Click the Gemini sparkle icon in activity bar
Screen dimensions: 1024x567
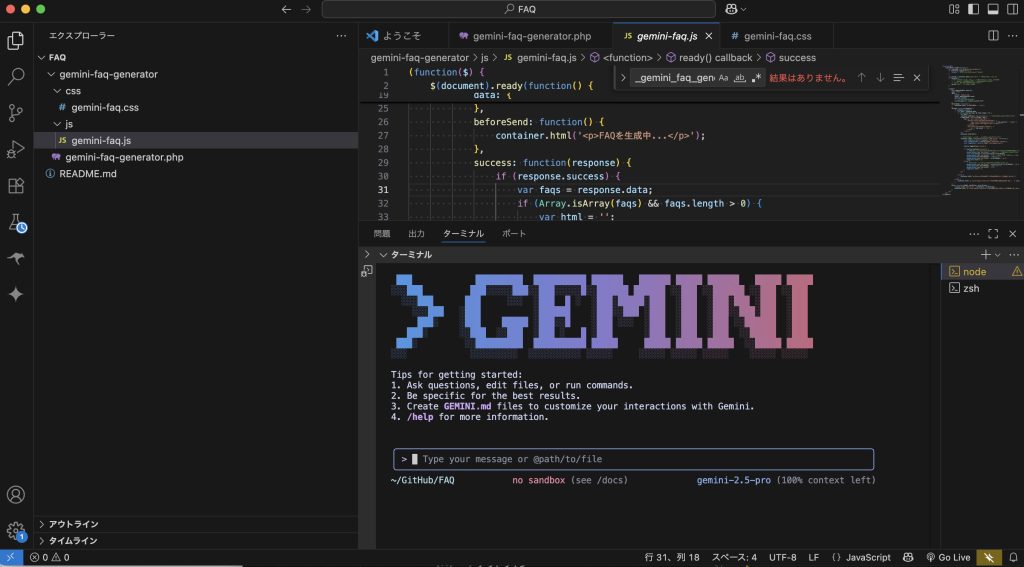pyautogui.click(x=16, y=294)
